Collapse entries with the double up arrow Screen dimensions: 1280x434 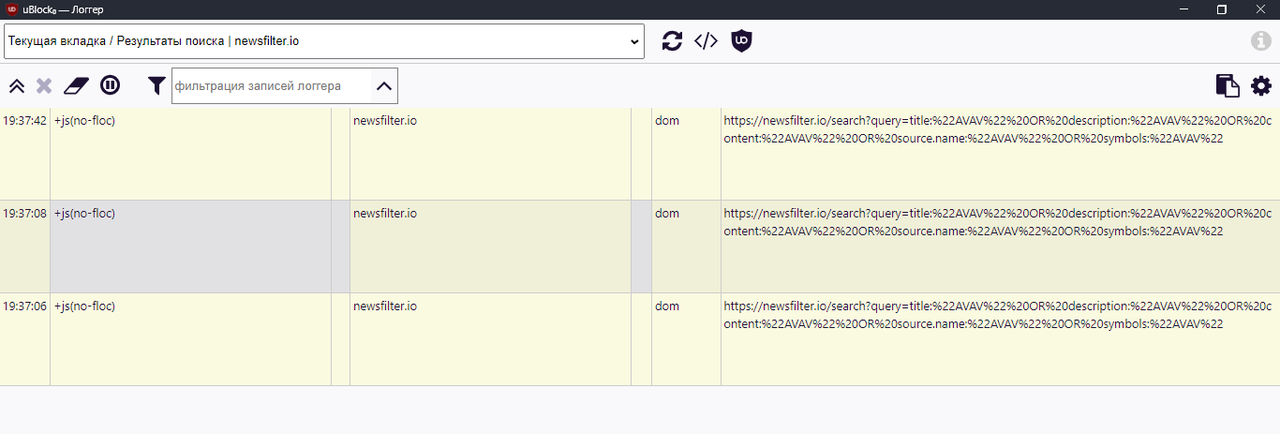(17, 86)
